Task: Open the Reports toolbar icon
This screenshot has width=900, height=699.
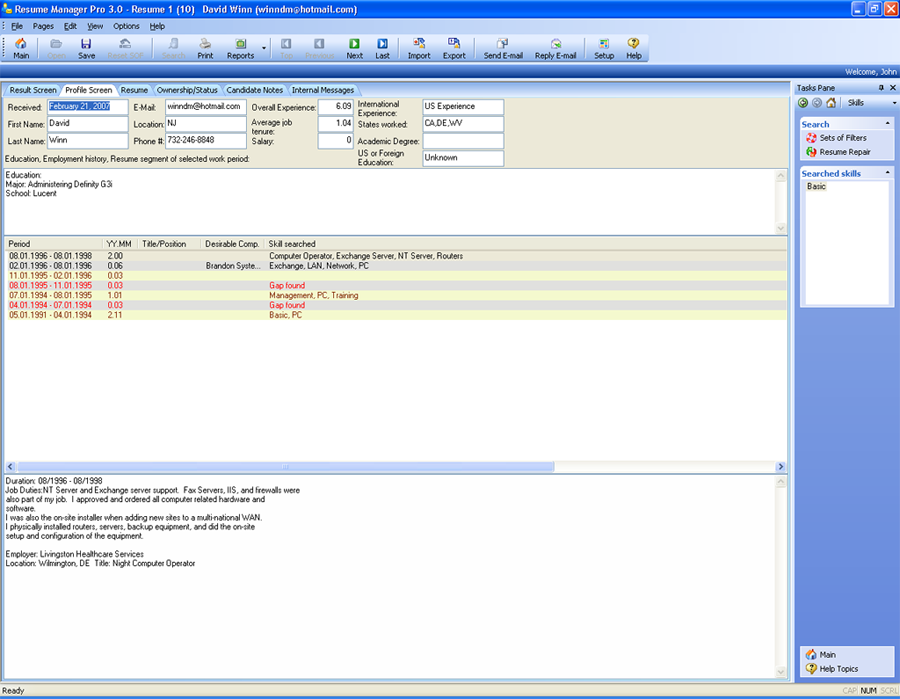Action: 240,48
